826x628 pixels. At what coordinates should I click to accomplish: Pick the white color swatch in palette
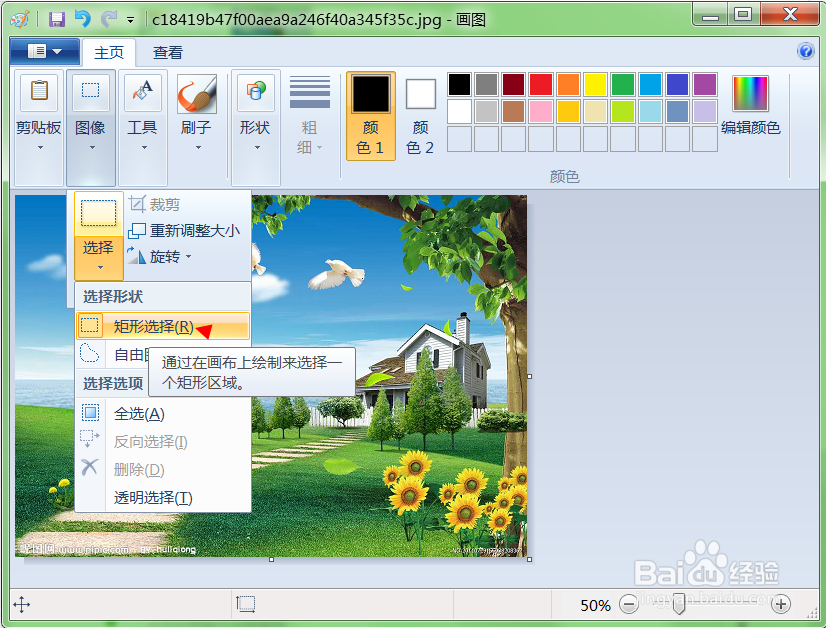click(459, 112)
